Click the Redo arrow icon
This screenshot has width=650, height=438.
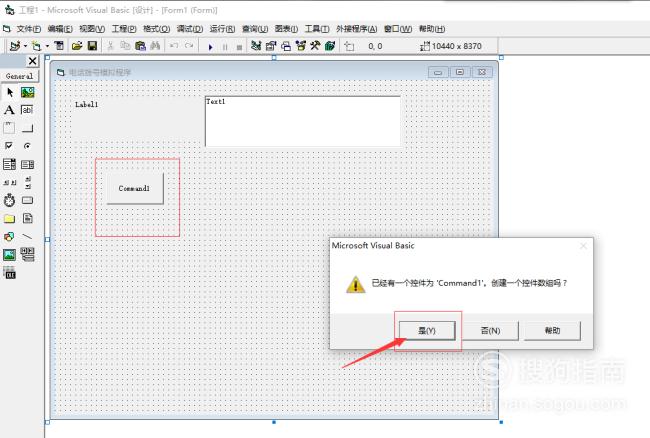[x=189, y=46]
